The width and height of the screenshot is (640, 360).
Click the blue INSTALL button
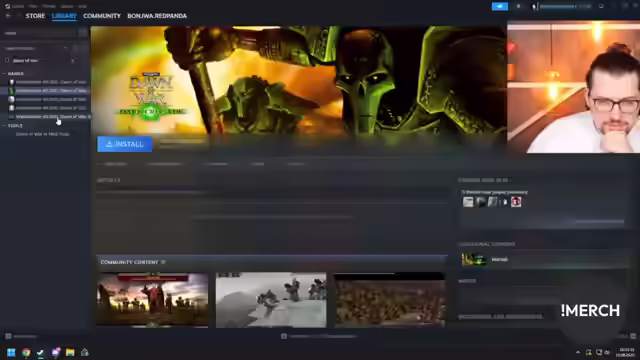pos(125,144)
